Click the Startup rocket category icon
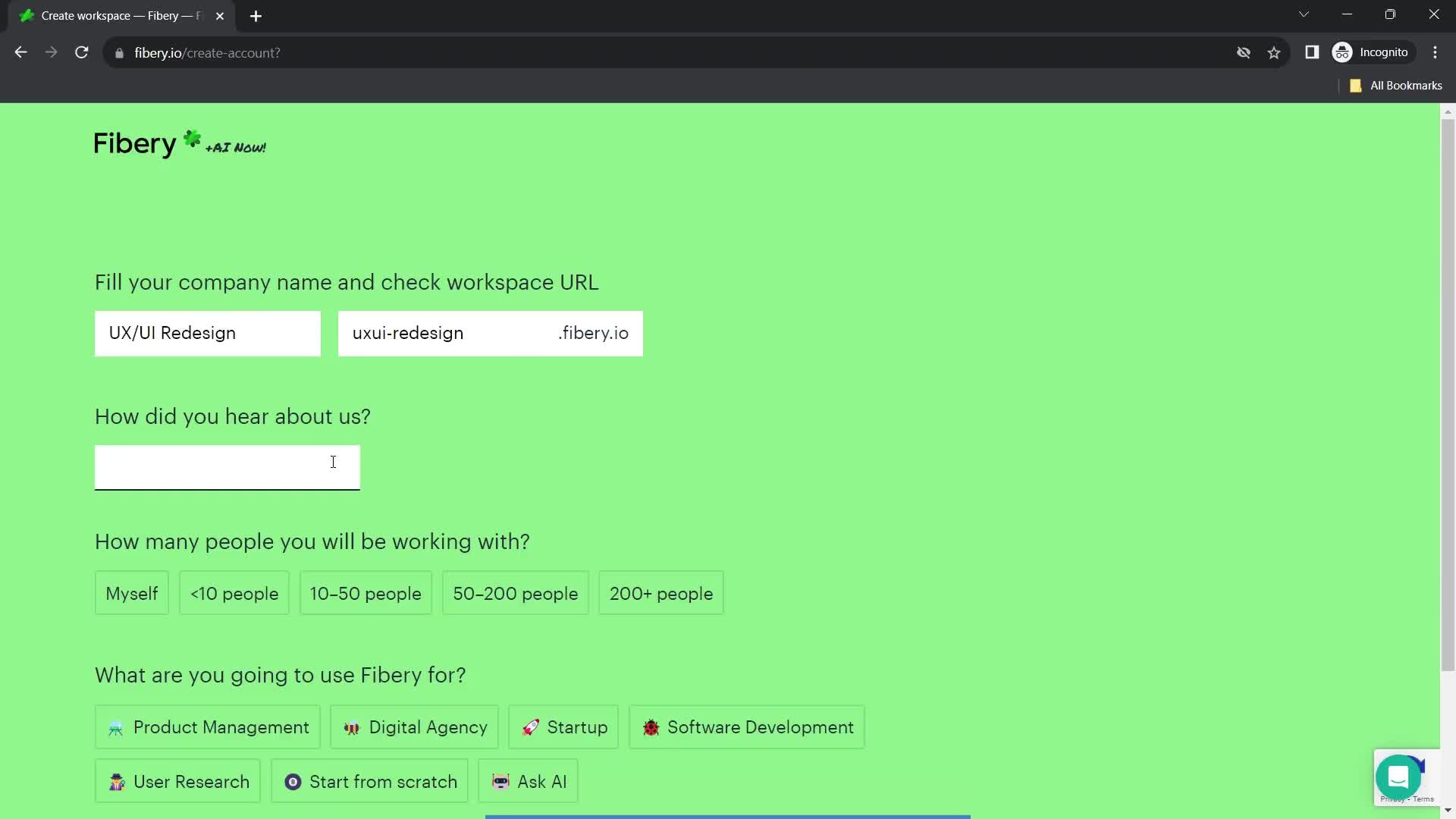 click(530, 727)
